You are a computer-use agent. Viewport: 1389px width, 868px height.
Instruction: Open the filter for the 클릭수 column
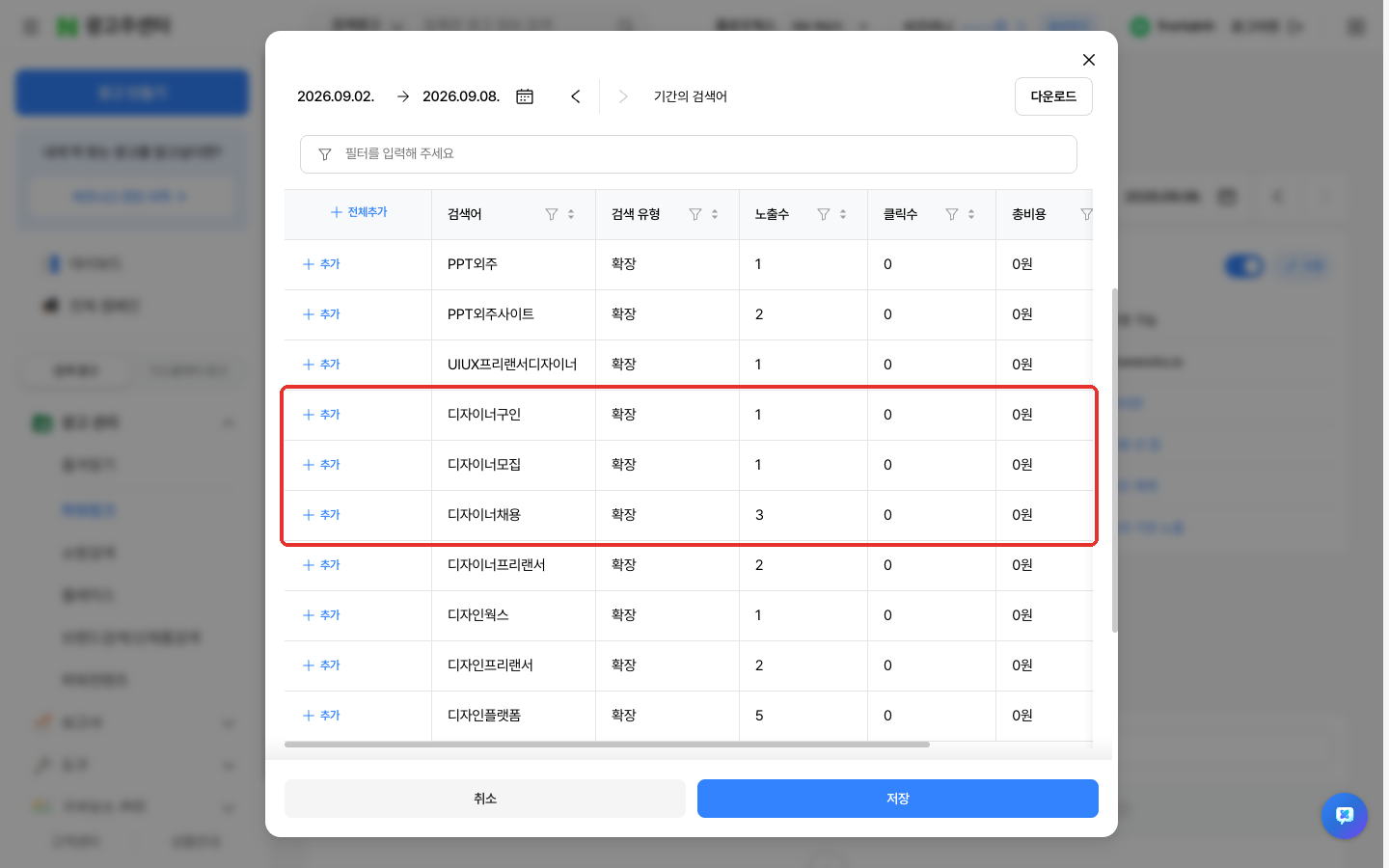click(952, 214)
